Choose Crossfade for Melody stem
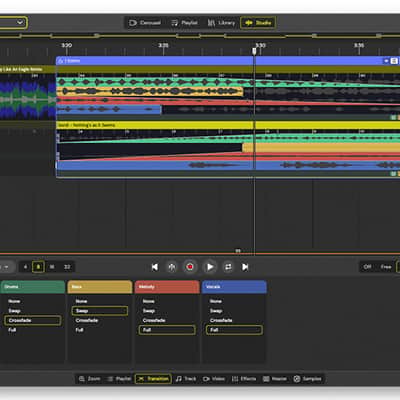400x400 pixels. pyautogui.click(x=154, y=320)
